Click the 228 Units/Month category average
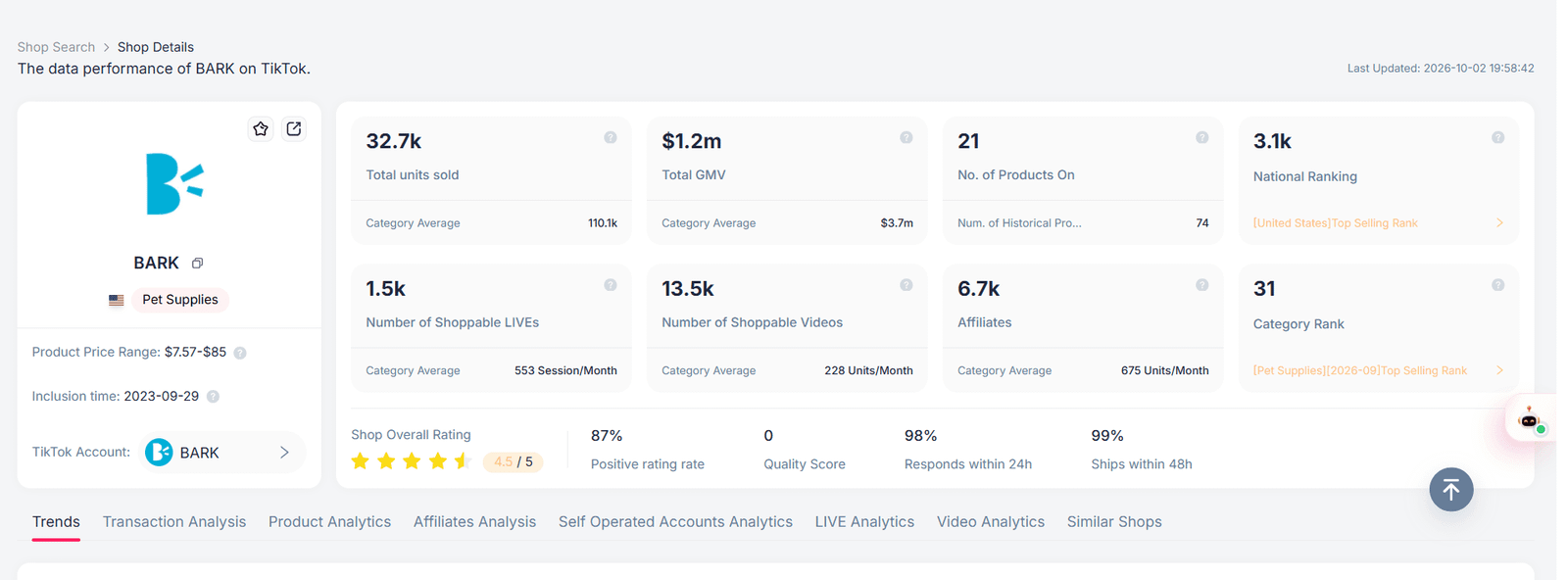1568x580 pixels. click(x=868, y=370)
